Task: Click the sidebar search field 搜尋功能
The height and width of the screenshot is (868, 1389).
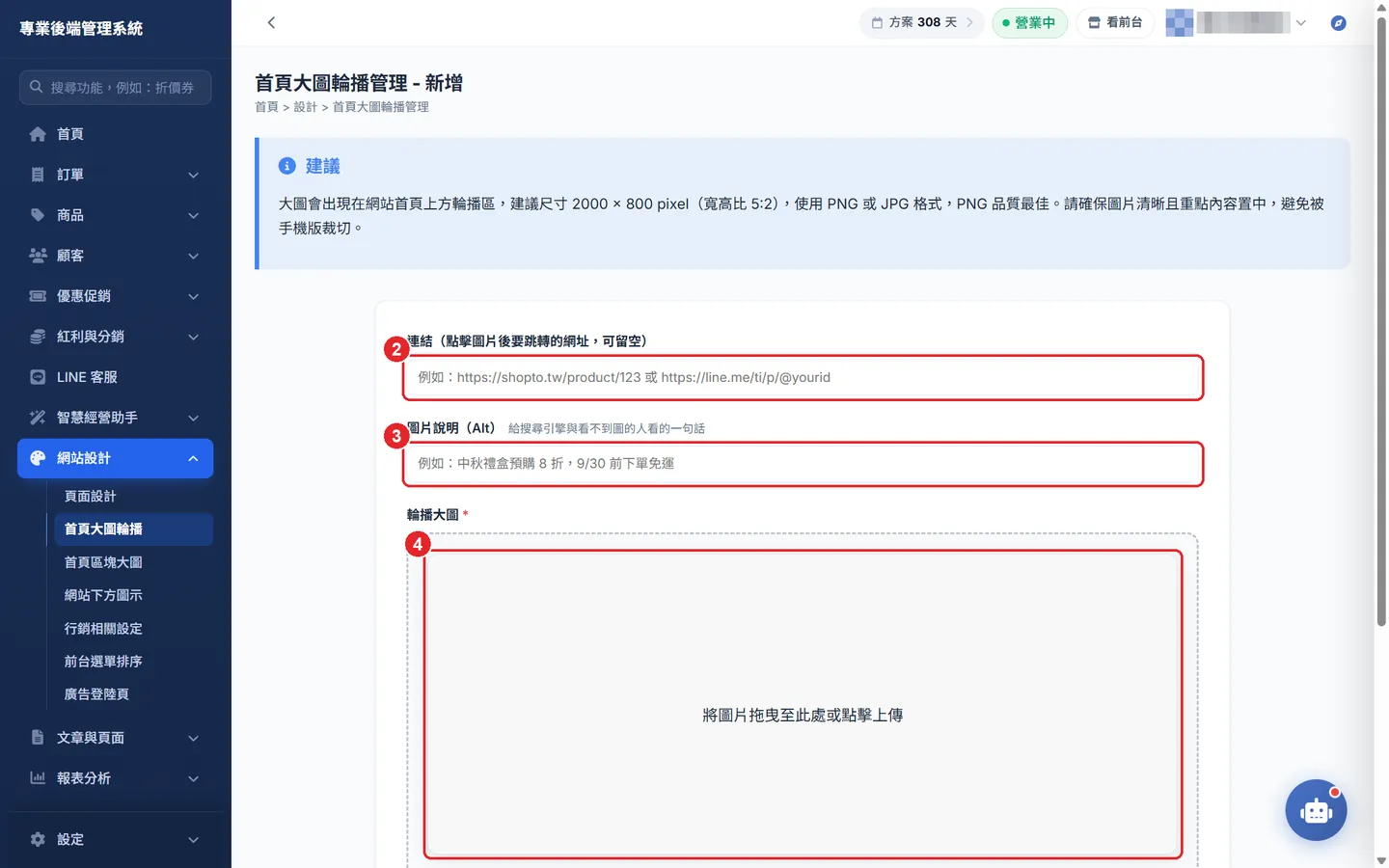Action: [115, 87]
